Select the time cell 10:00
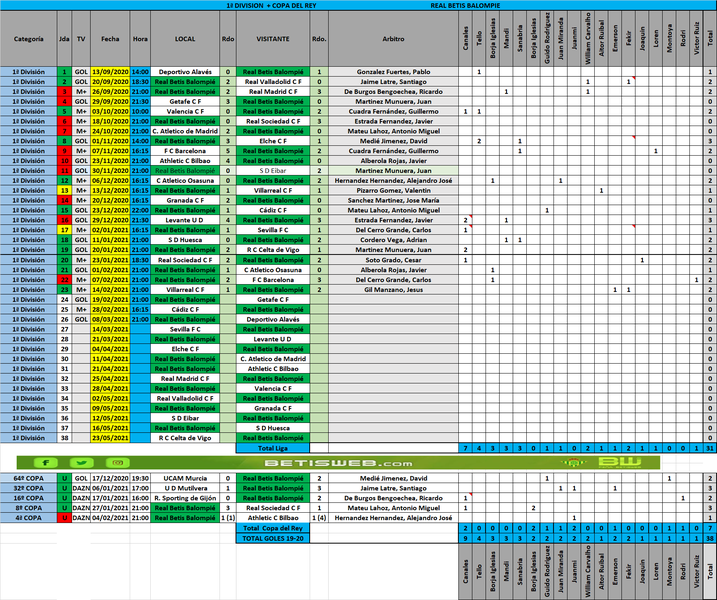717x600 pixels. [x=140, y=111]
